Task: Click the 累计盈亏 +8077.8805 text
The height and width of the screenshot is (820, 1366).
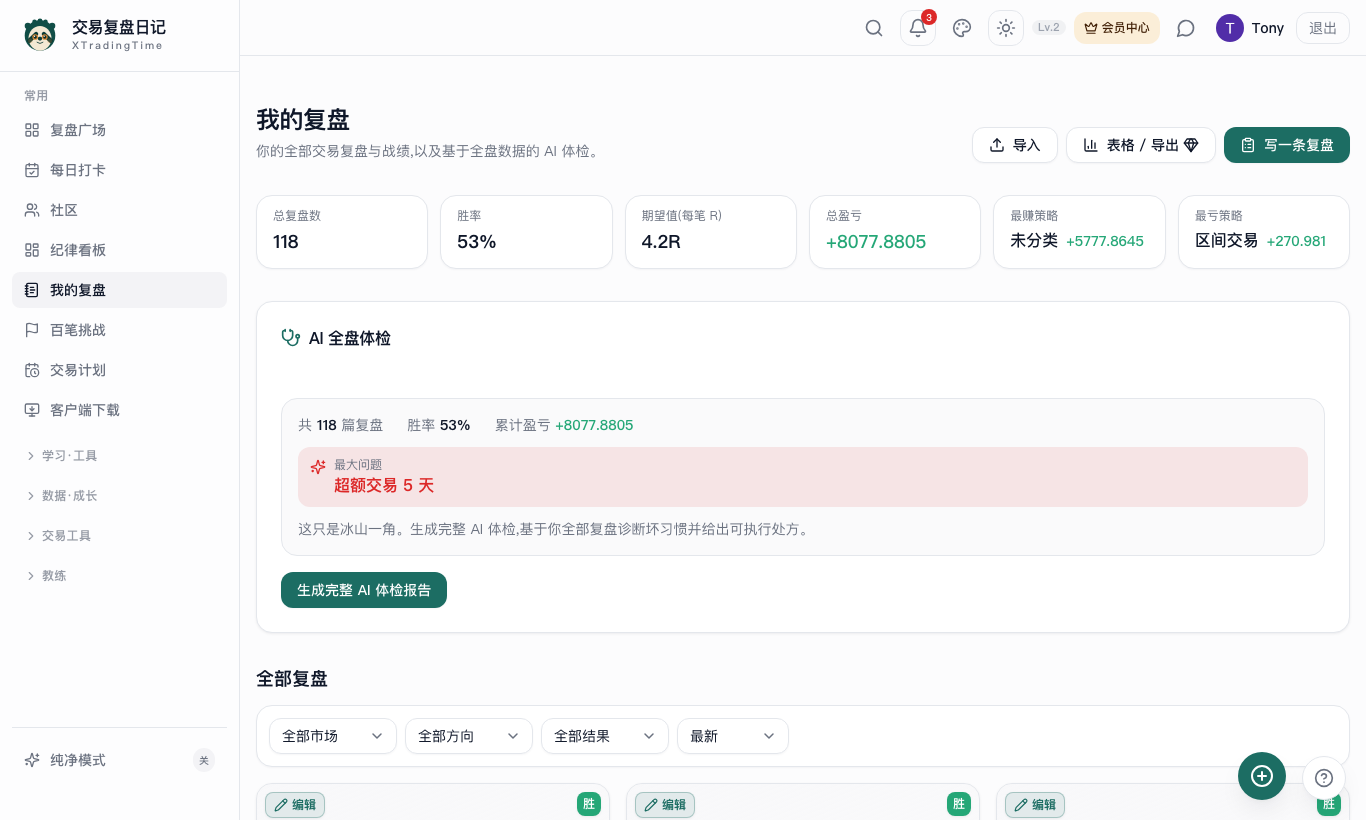Action: tap(564, 425)
